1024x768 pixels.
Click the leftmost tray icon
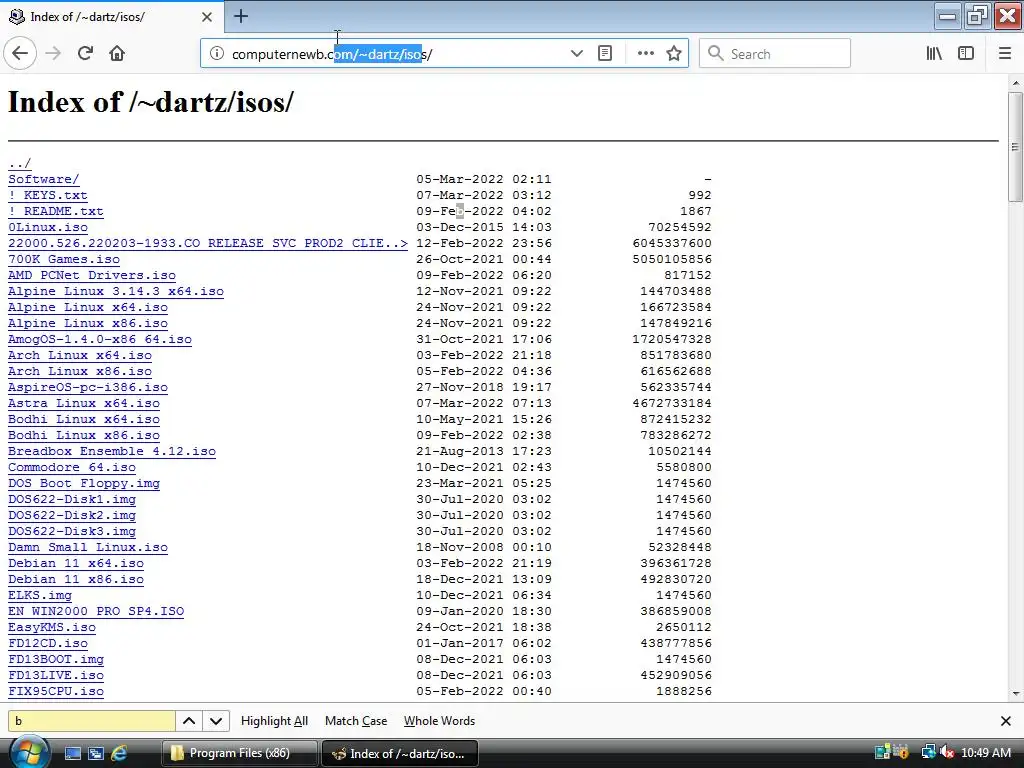(x=882, y=753)
